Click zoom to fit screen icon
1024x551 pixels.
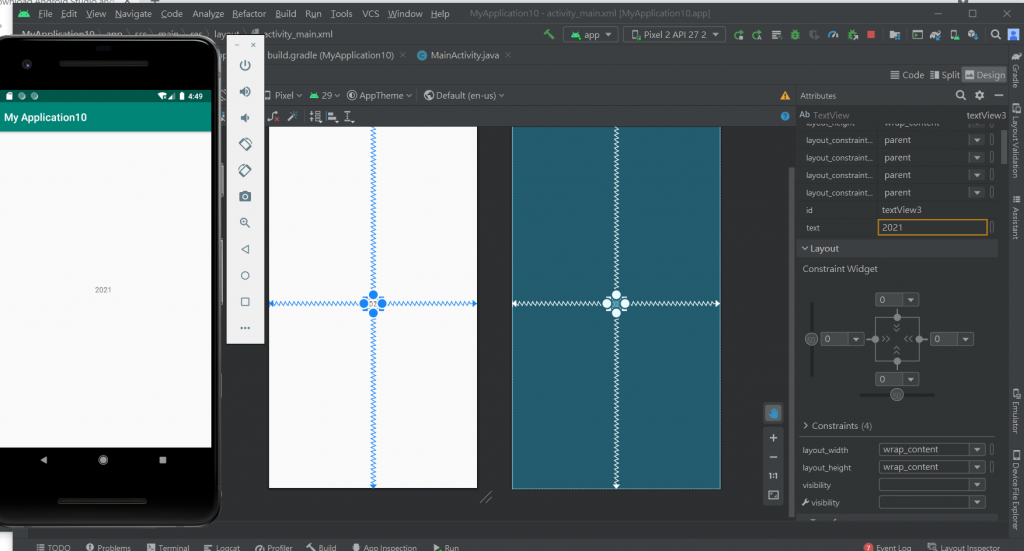773,496
